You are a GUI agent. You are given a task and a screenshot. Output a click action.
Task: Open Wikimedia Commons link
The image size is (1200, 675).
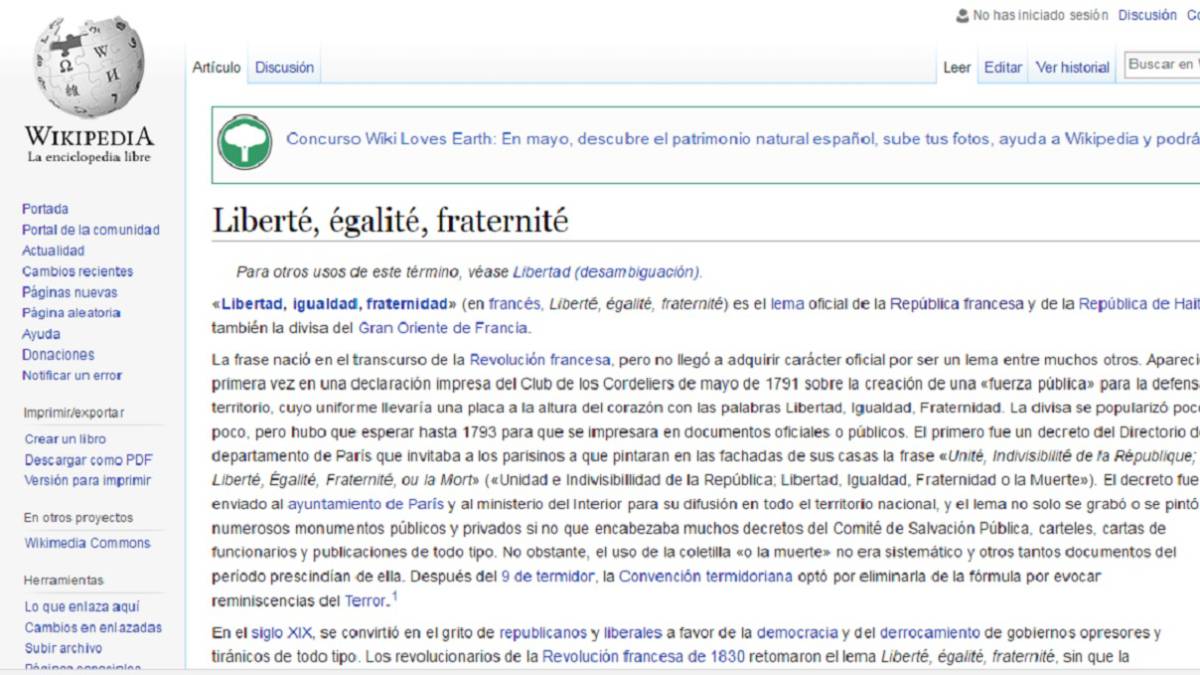(87, 543)
